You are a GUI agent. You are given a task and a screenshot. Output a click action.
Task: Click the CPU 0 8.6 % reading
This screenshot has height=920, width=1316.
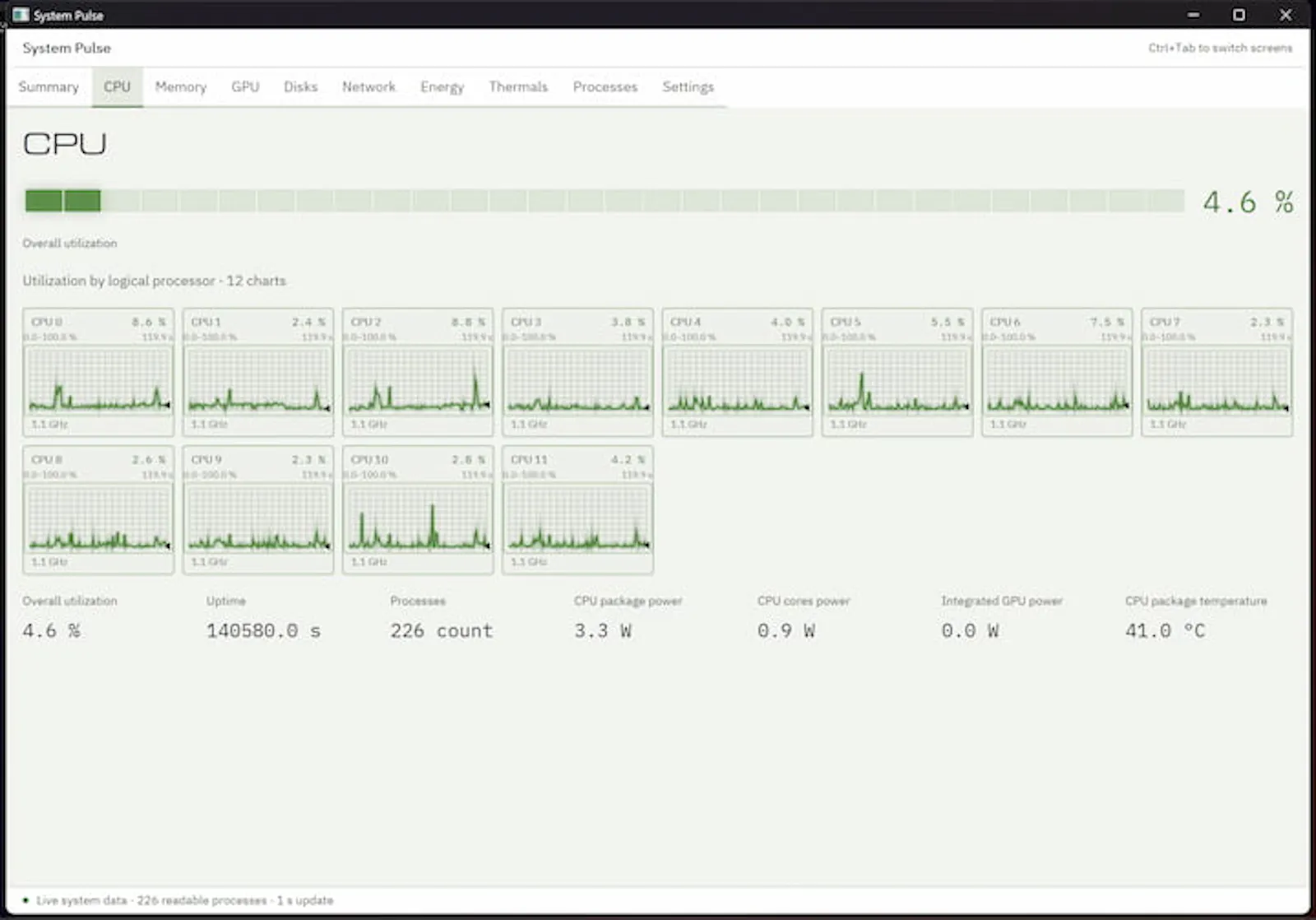(149, 322)
